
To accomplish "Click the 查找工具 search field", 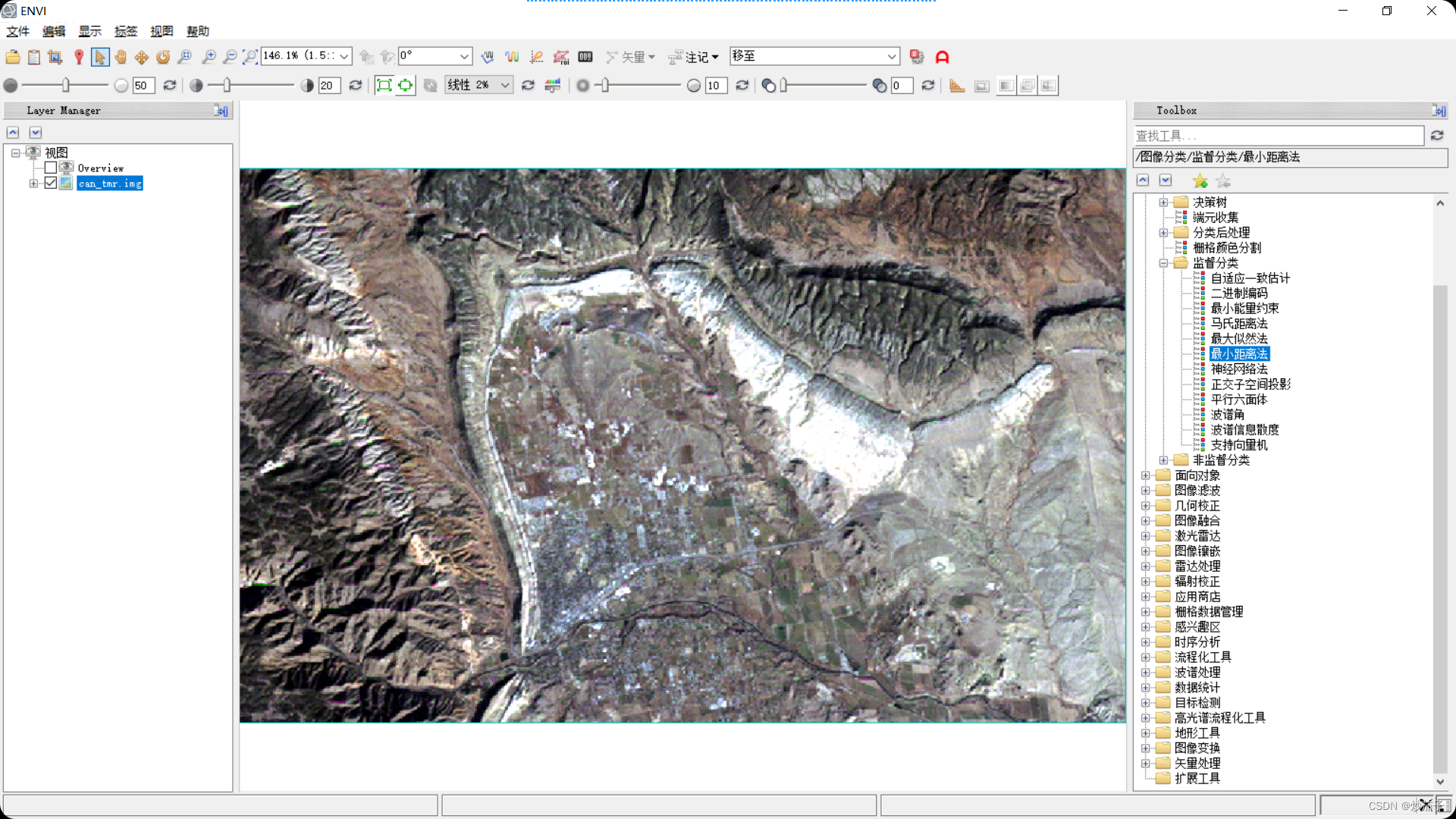I will click(x=1278, y=136).
